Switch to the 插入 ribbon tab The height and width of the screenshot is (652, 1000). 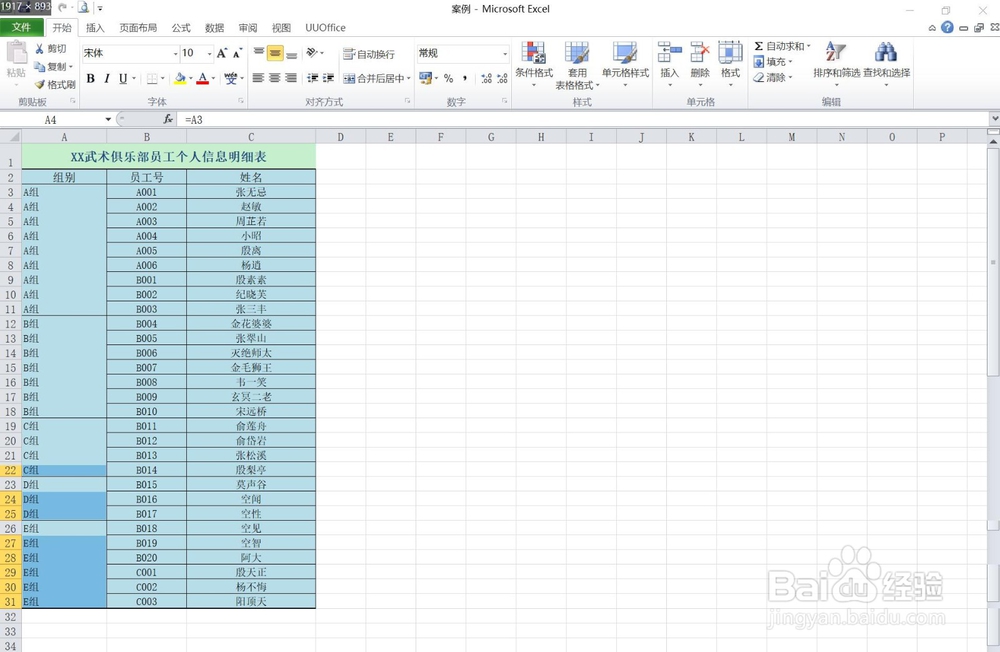click(x=95, y=27)
